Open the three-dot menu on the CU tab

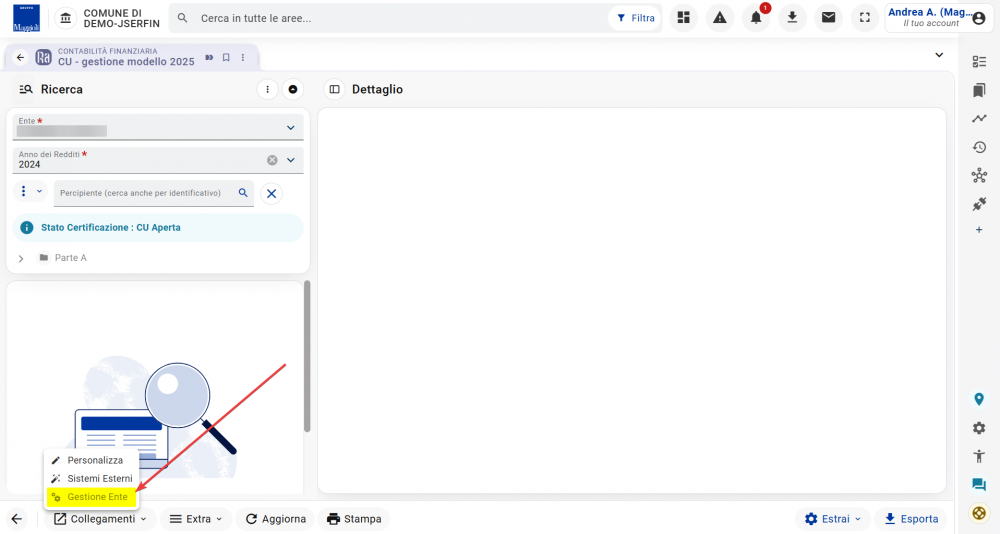pyautogui.click(x=243, y=57)
